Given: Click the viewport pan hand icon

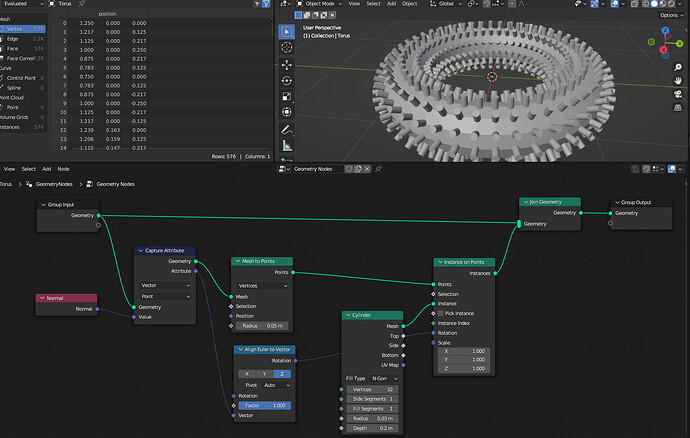Looking at the screenshot, I should [x=678, y=81].
